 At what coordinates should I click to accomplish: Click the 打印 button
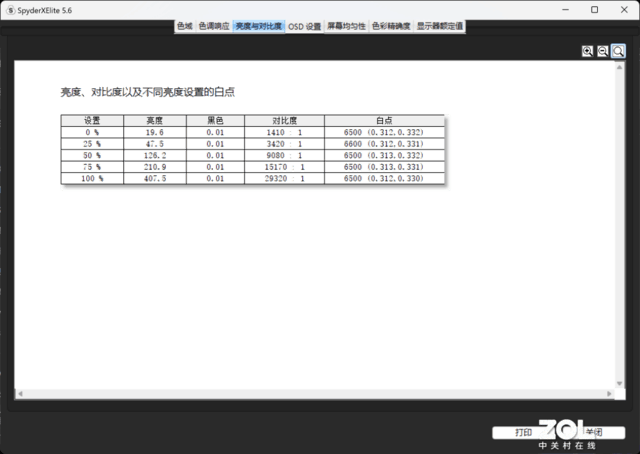523,432
